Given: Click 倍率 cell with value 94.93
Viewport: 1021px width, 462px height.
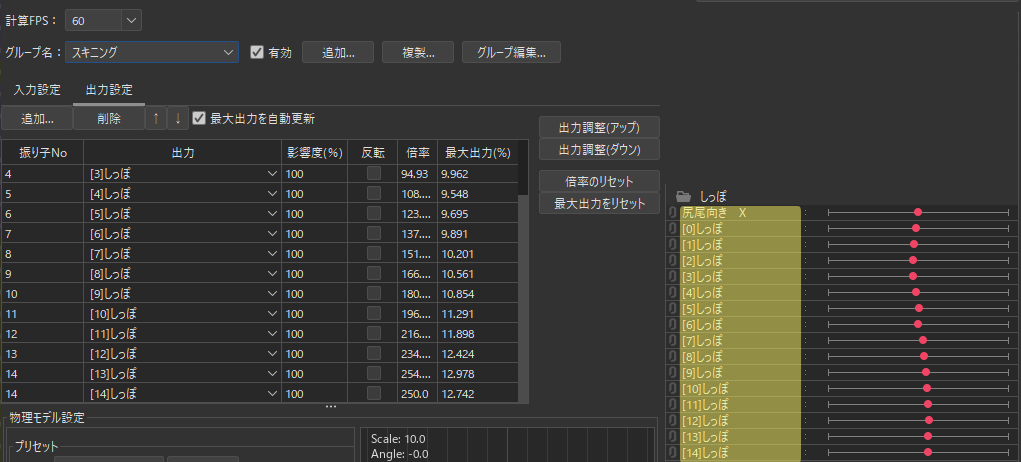Looking at the screenshot, I should [417, 174].
